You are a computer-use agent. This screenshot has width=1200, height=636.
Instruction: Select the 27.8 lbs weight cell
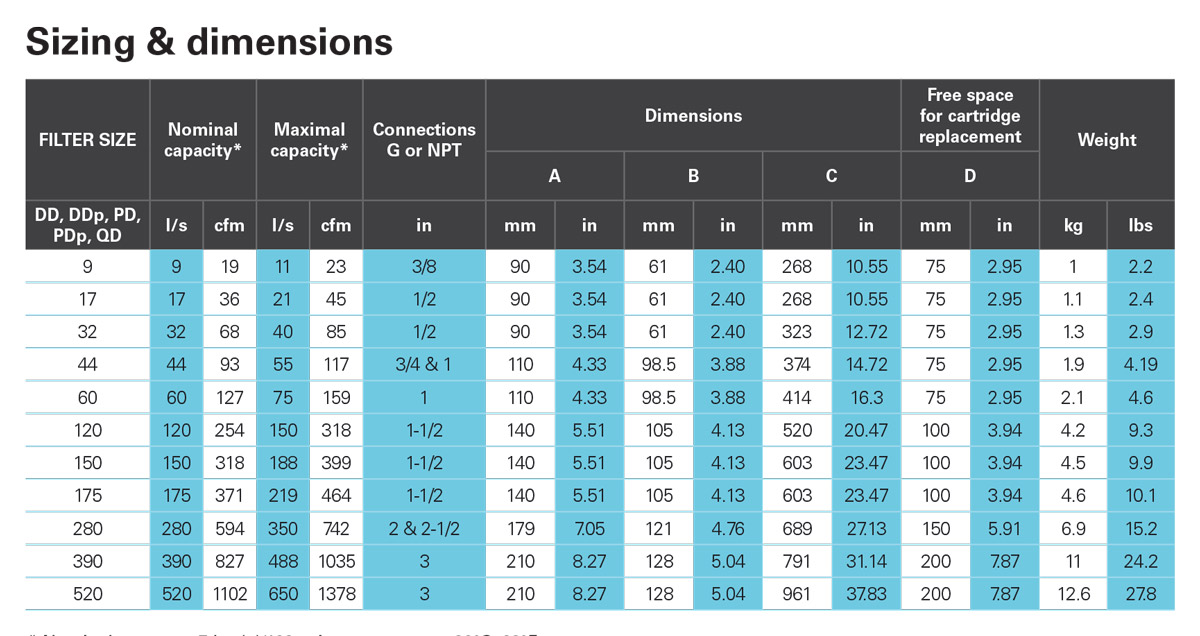[x=1141, y=594]
